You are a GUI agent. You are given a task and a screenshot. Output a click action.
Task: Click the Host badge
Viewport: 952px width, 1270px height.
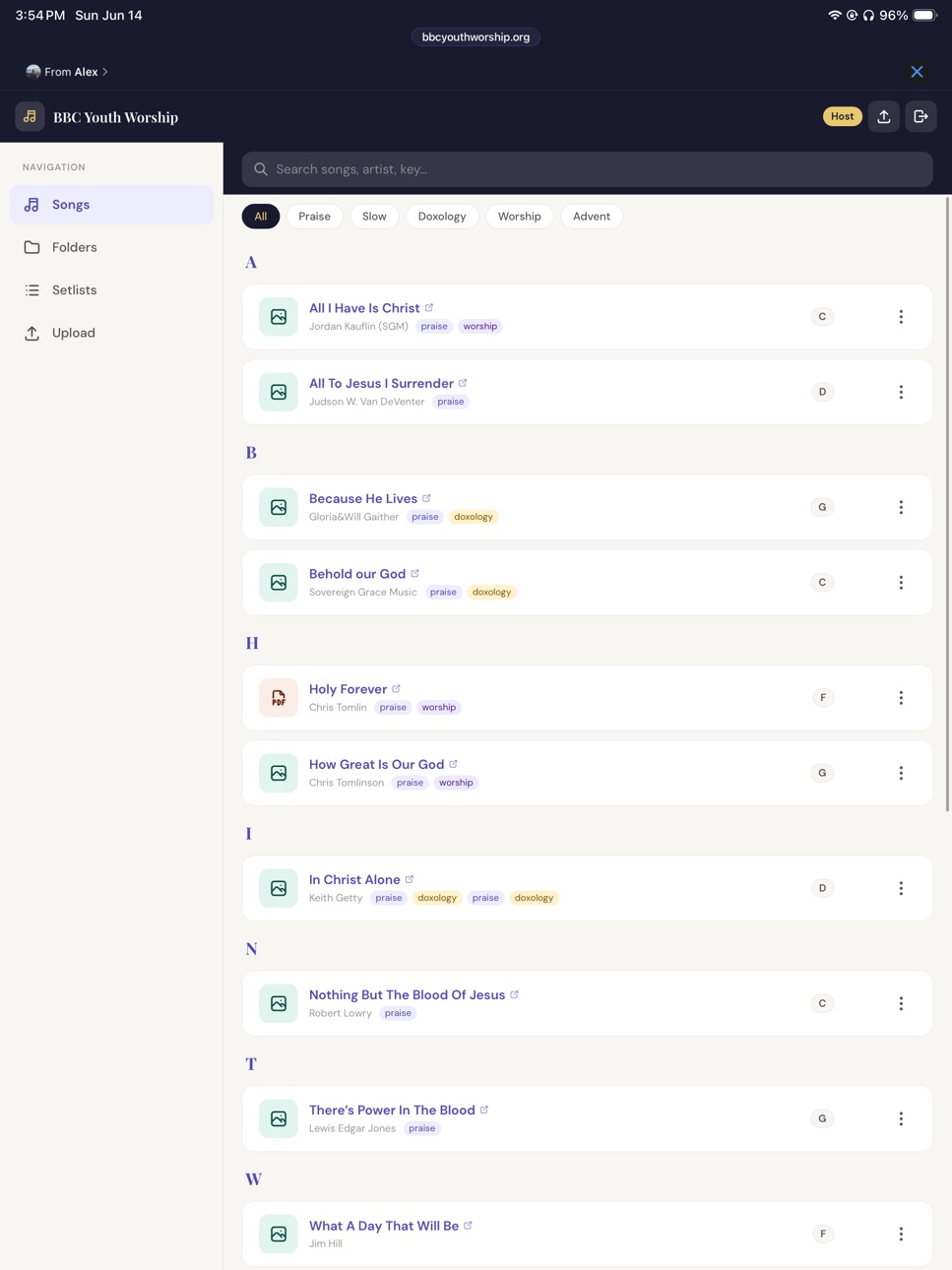pyautogui.click(x=842, y=116)
